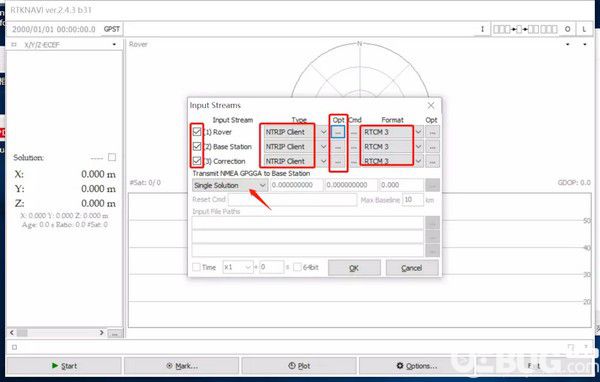Open Rover format options button
The width and height of the screenshot is (600, 382).
(x=432, y=132)
